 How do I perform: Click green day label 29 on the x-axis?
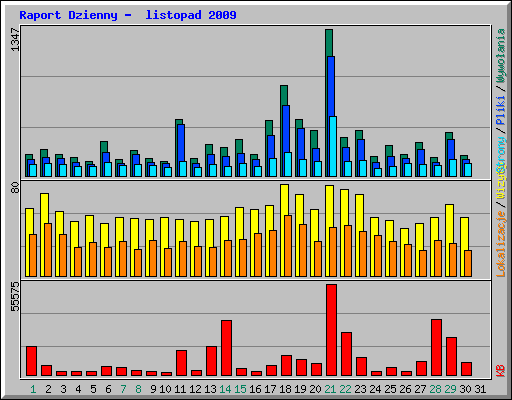tap(450, 389)
